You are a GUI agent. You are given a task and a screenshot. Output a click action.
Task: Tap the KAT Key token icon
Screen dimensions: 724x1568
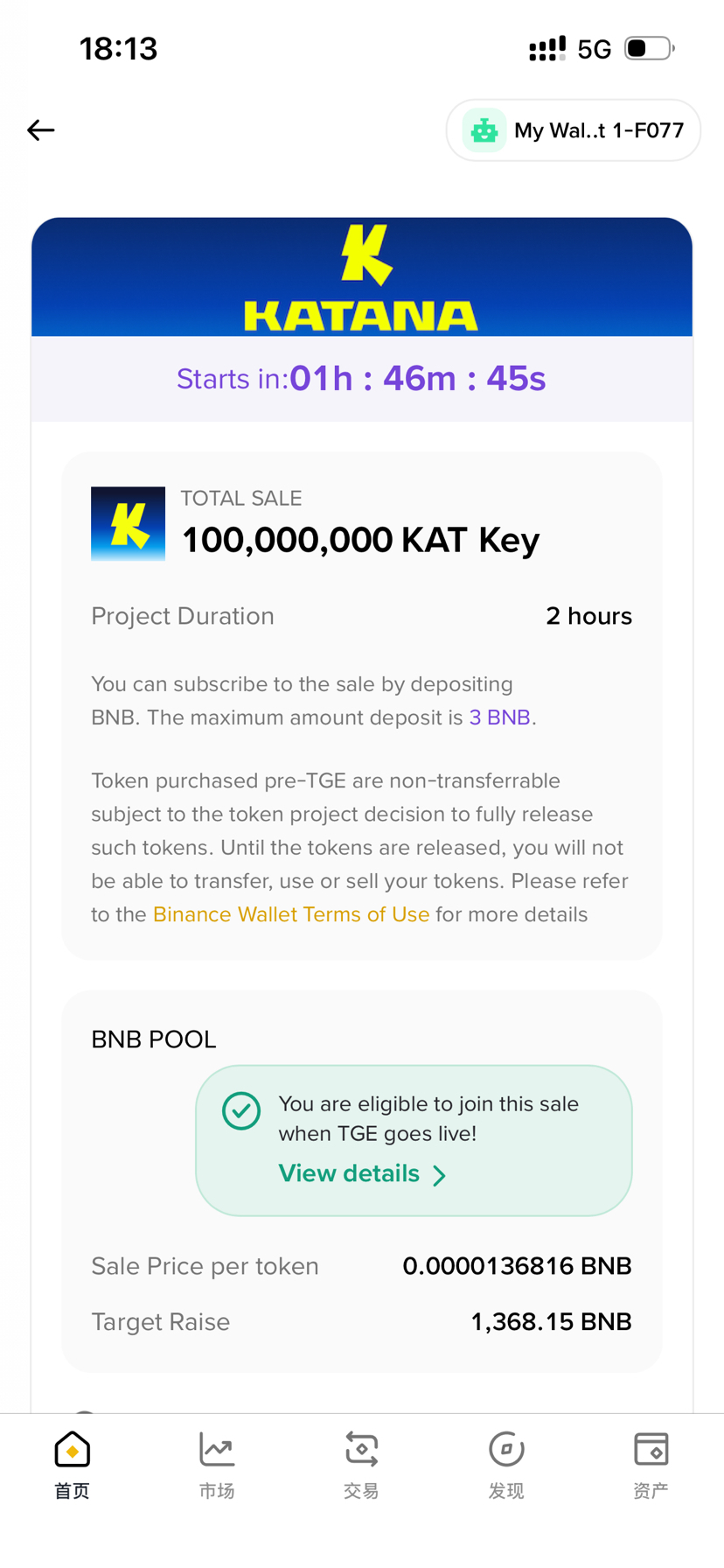tap(128, 523)
